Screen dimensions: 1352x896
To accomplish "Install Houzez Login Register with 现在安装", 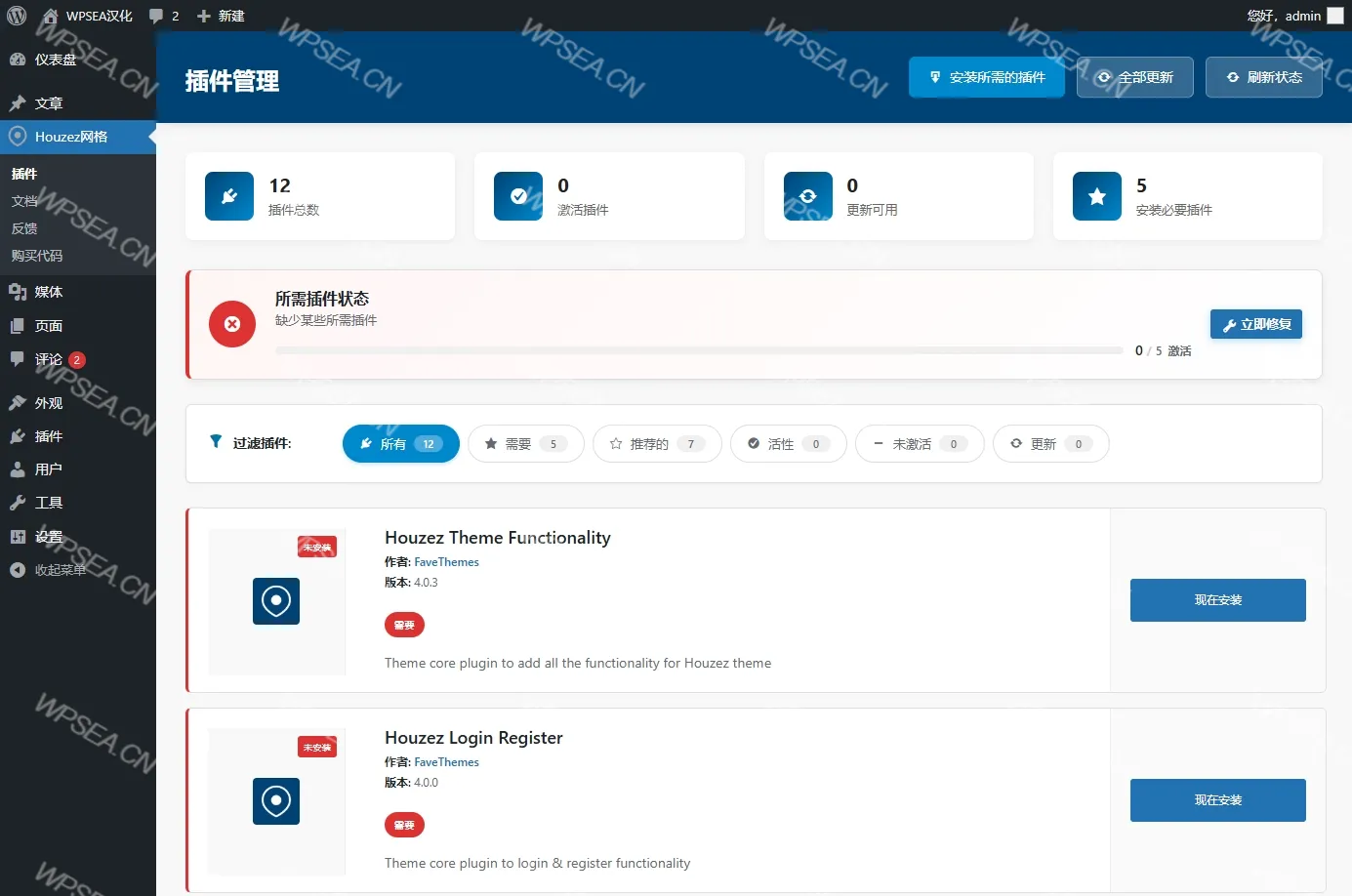I will 1218,800.
